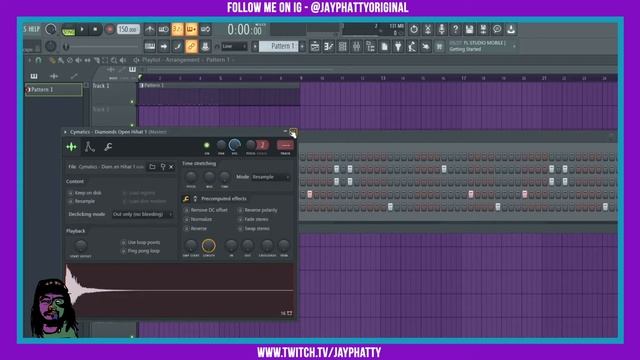Click the tempo tapper icon
The width and height of the screenshot is (640, 360).
412,47
